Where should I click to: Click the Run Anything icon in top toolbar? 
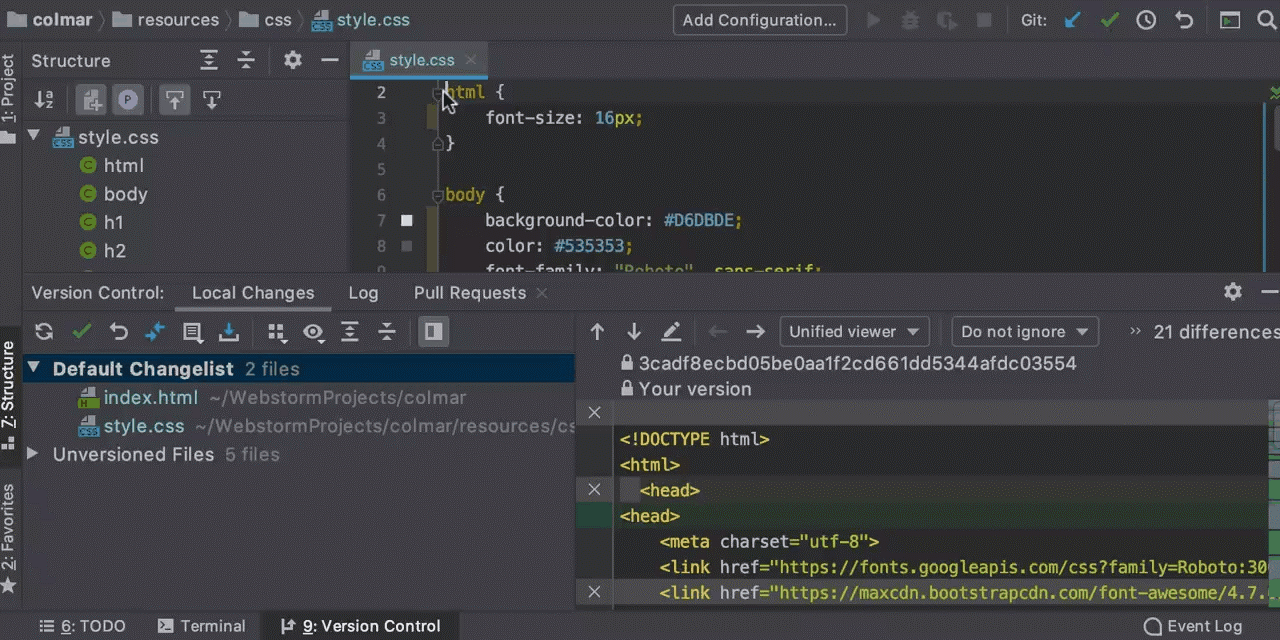(1230, 20)
